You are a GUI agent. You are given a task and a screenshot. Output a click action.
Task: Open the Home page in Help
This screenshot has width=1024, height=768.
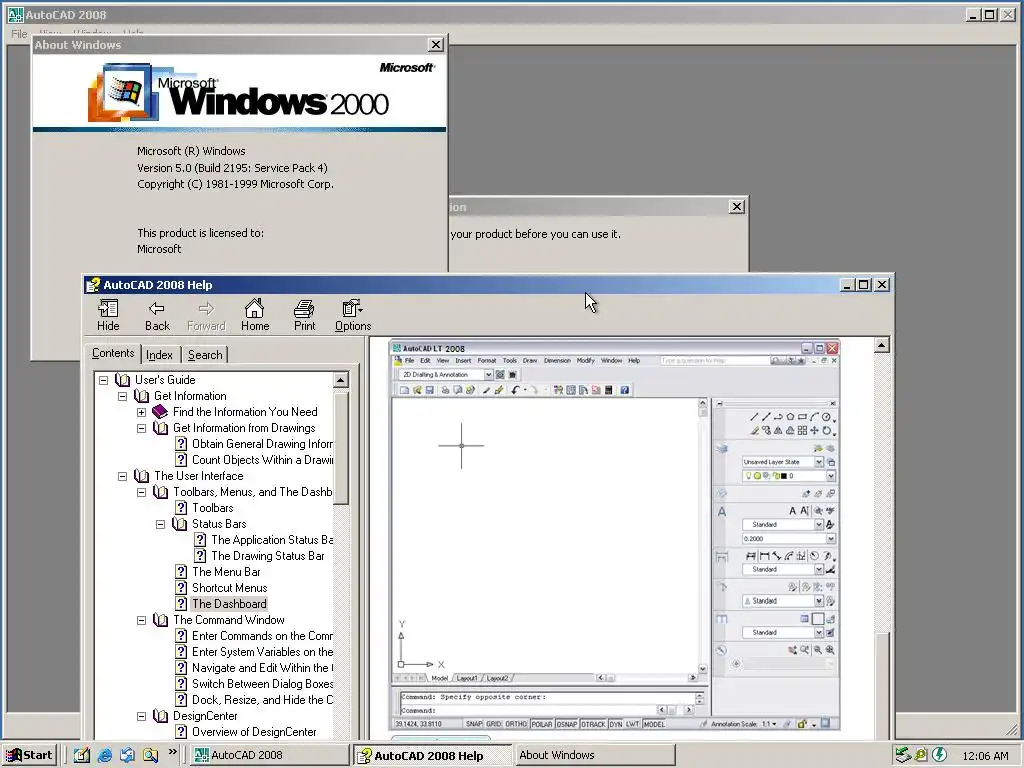click(255, 316)
